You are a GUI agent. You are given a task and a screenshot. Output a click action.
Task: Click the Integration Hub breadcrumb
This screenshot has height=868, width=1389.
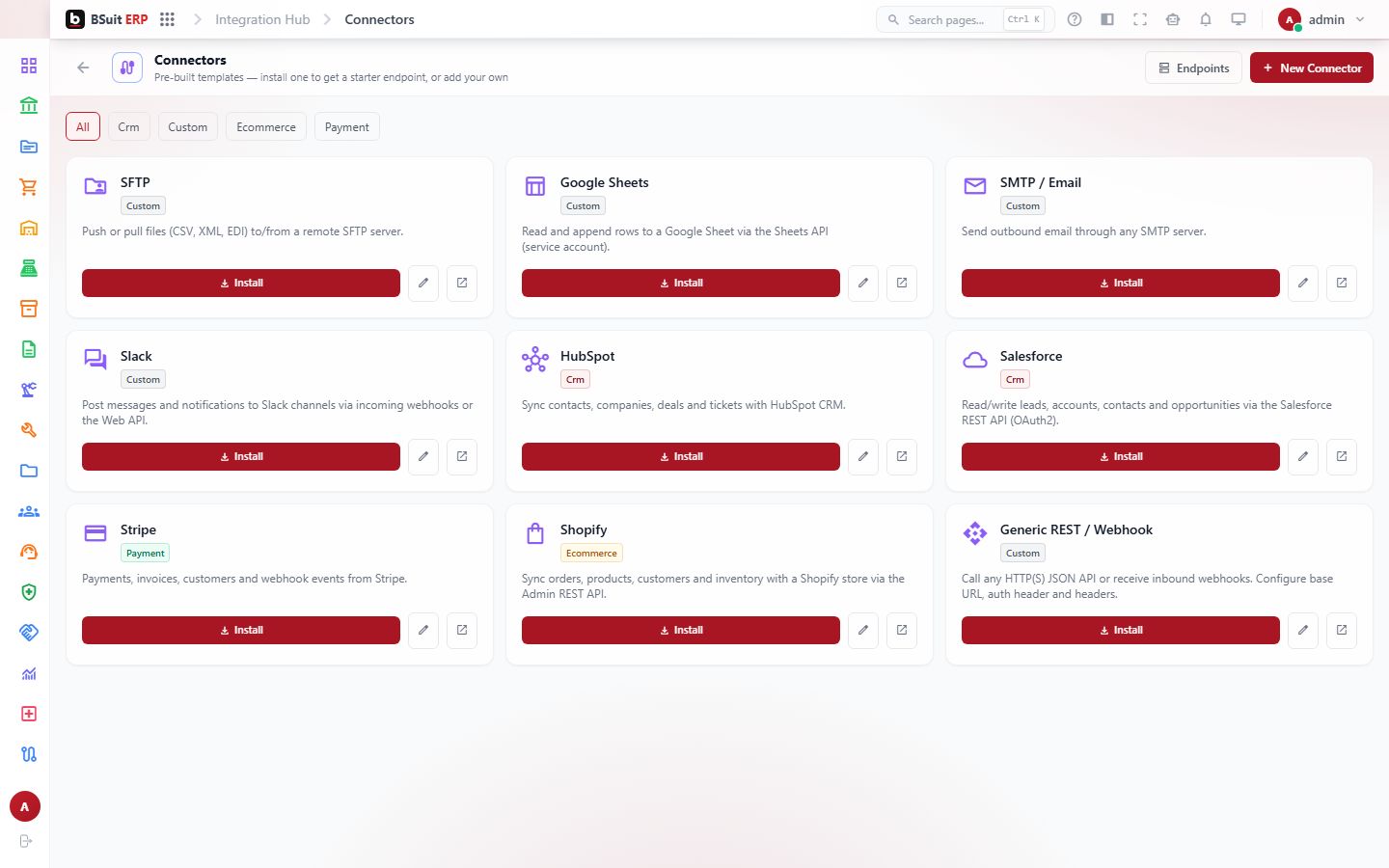[262, 19]
